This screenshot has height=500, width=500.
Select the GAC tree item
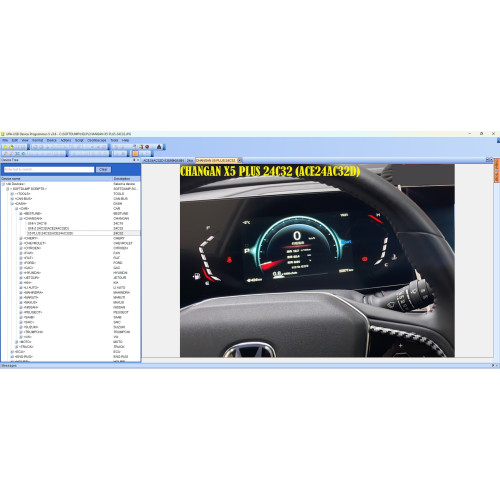(x=29, y=268)
